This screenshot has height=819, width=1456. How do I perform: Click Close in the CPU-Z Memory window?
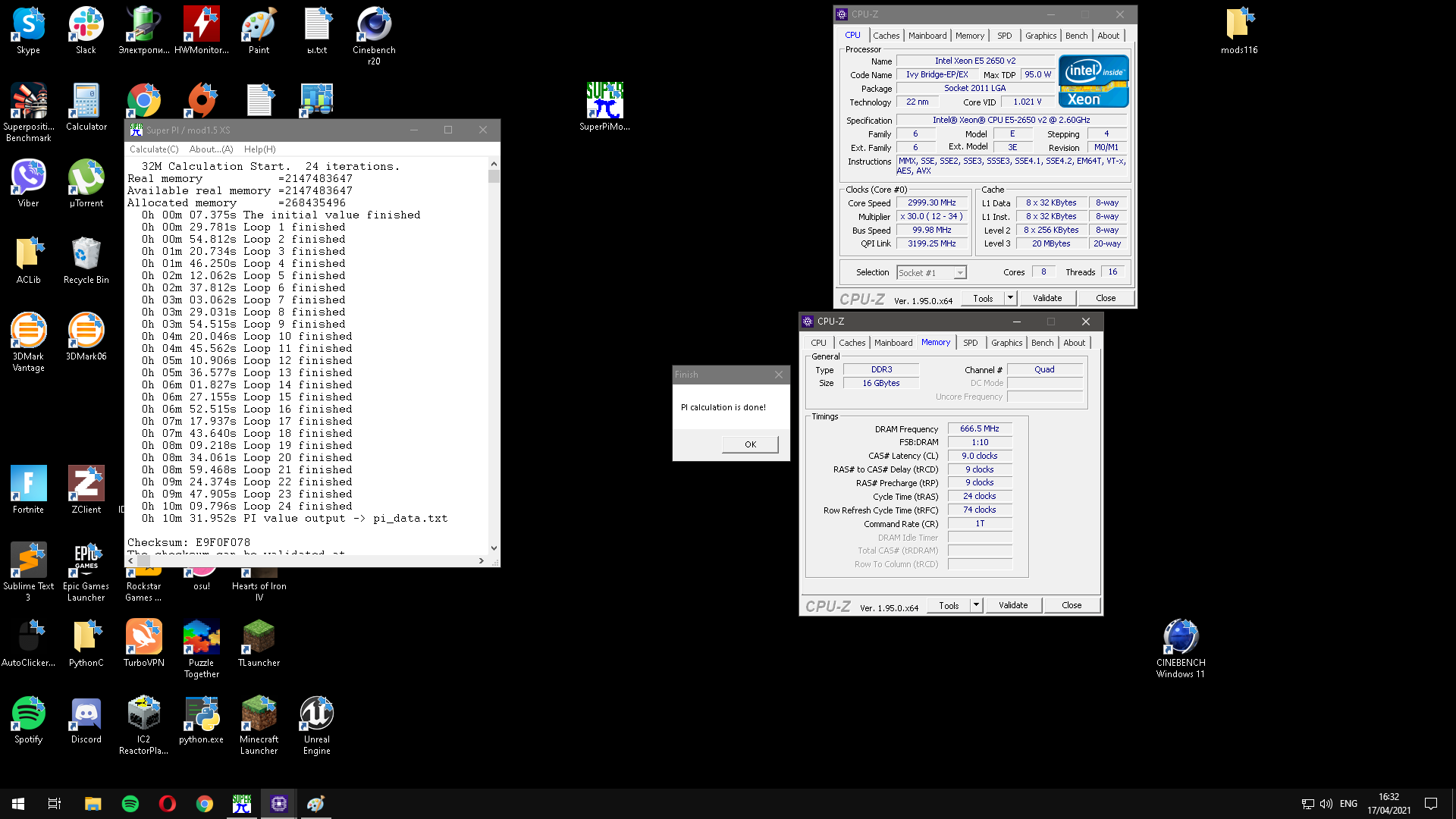[x=1072, y=605]
